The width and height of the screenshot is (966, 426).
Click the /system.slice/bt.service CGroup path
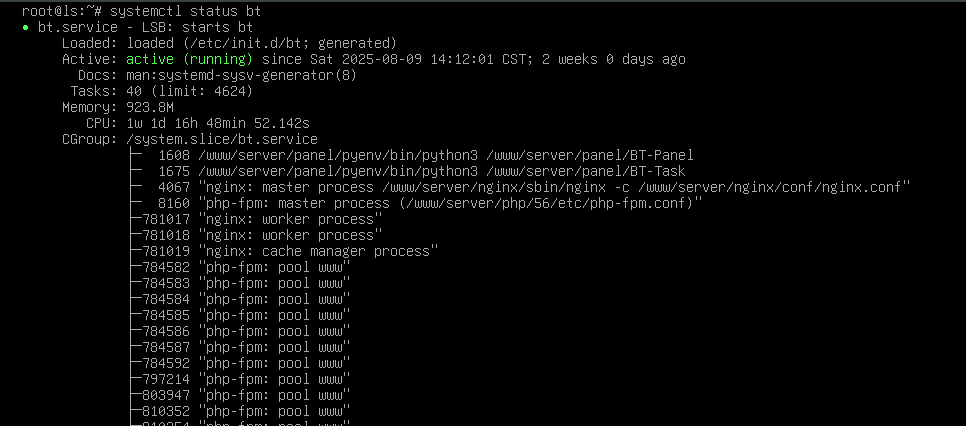tap(222, 139)
